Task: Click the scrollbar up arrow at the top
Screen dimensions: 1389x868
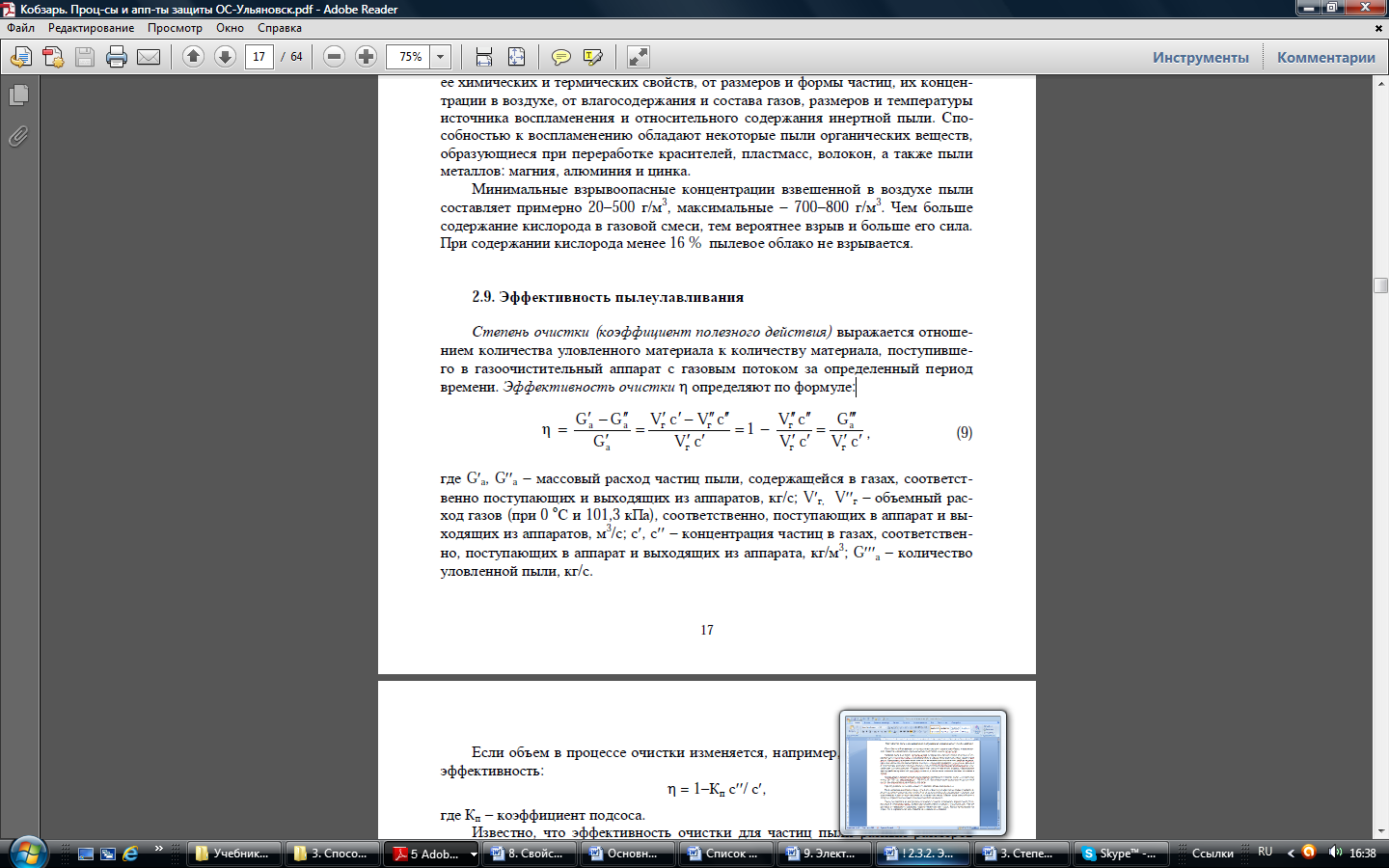Action: (x=1380, y=83)
